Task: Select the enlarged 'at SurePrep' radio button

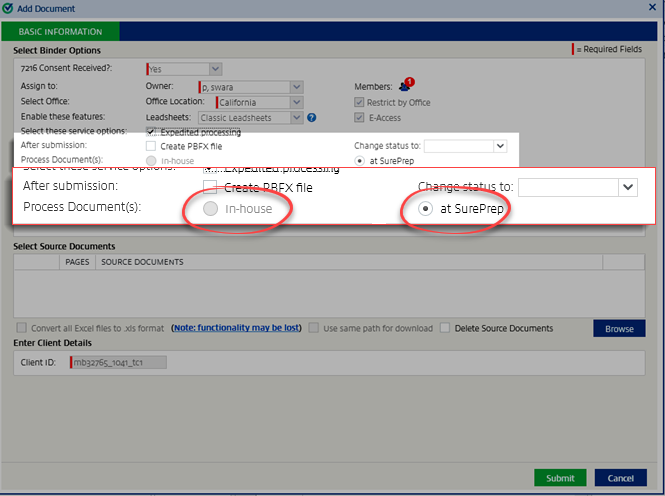Action: tap(425, 209)
